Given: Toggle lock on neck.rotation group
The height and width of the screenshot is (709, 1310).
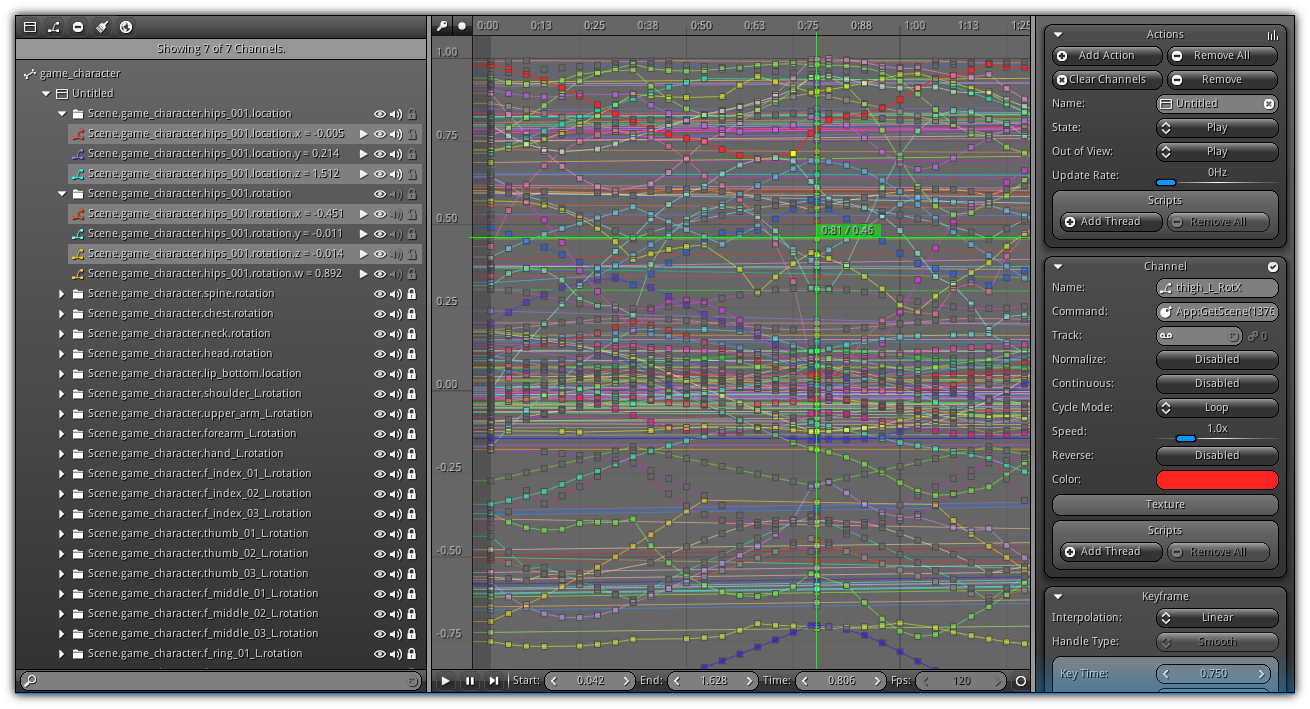Looking at the screenshot, I should point(411,334).
